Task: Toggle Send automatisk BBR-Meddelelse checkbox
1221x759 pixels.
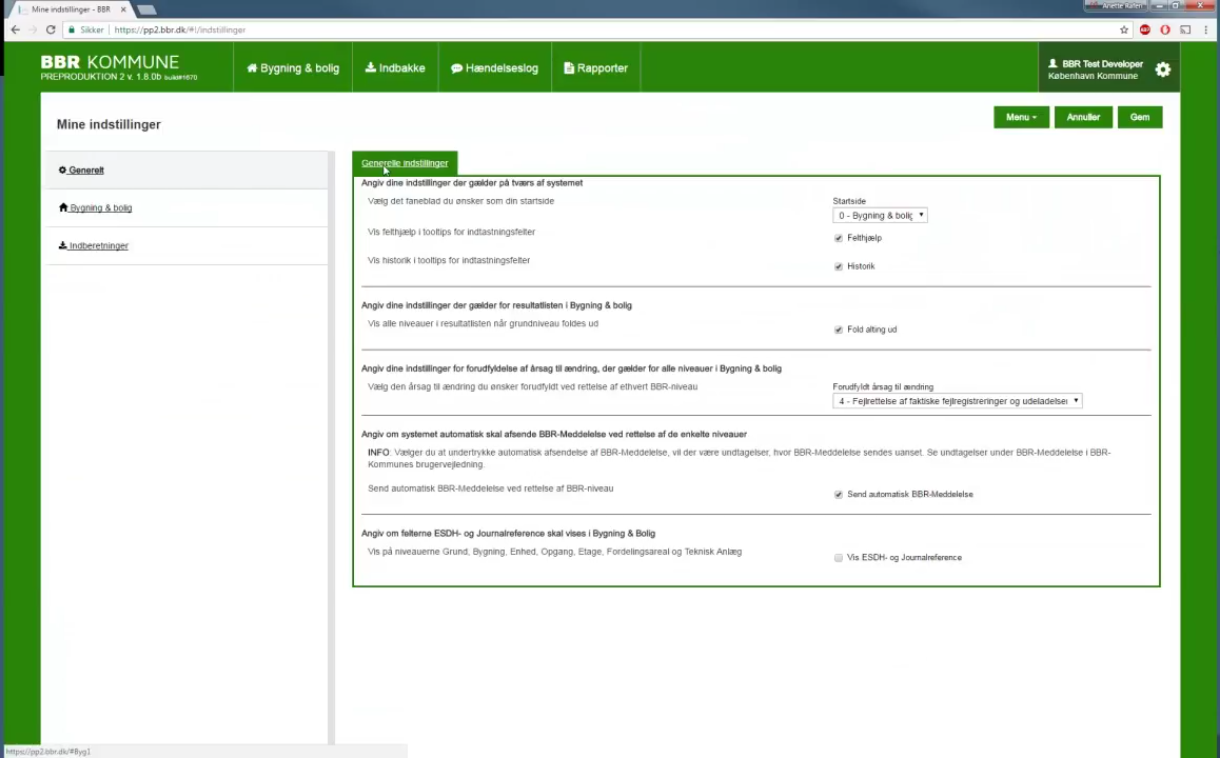Action: click(x=838, y=494)
